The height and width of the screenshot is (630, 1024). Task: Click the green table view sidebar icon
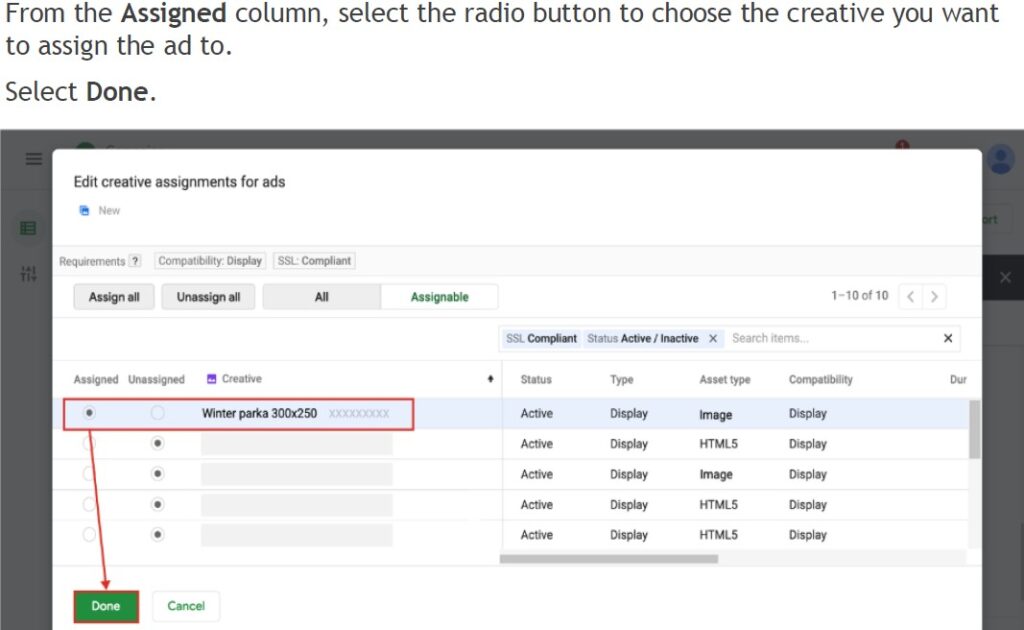(x=28, y=228)
